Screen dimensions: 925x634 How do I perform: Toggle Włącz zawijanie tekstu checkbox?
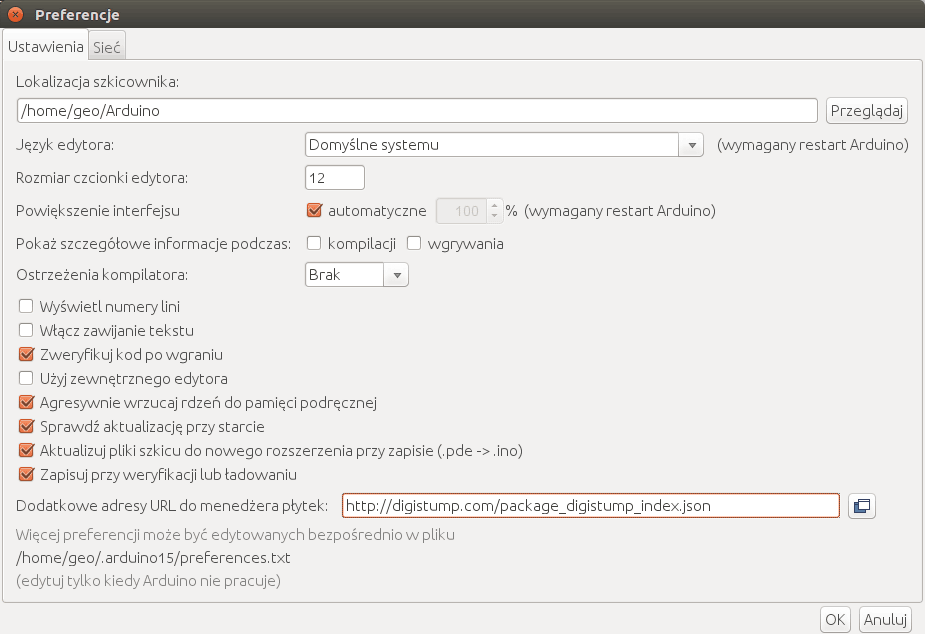click(x=27, y=330)
